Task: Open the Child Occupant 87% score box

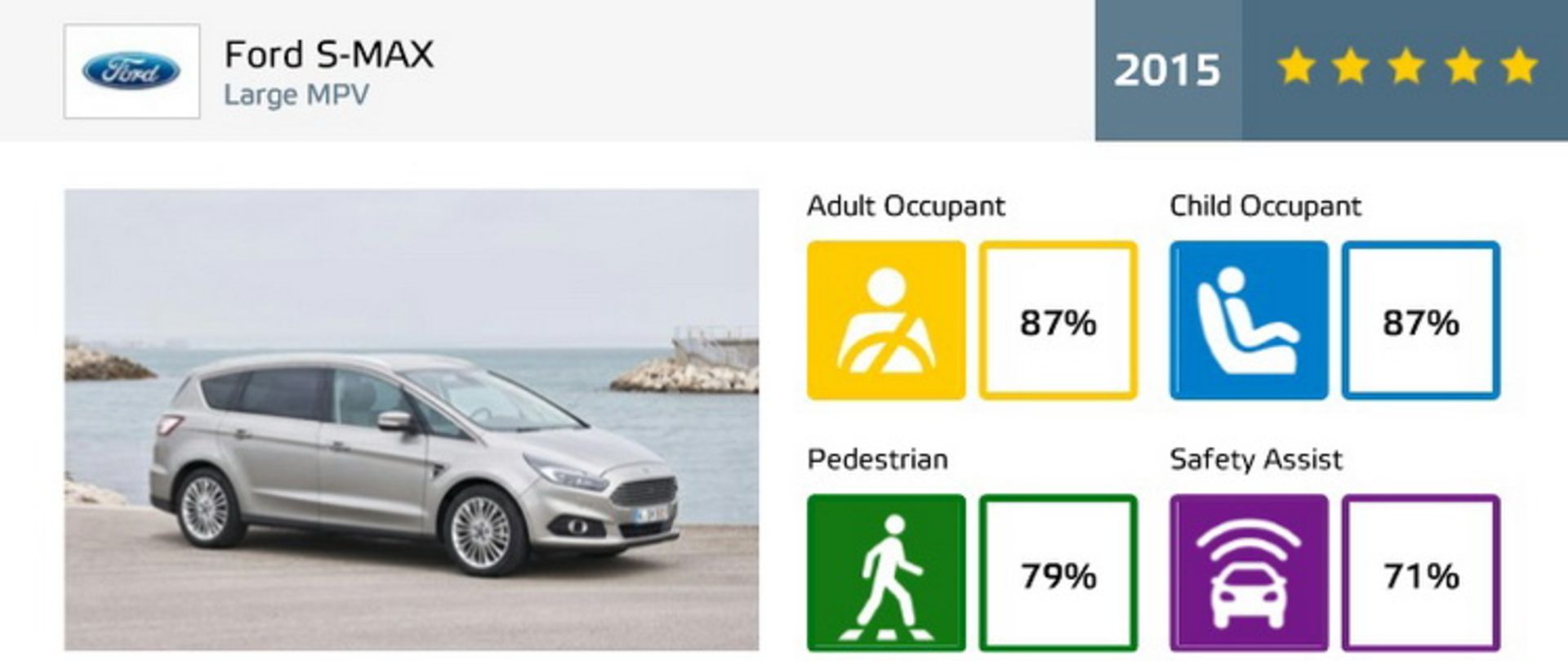Action: [x=1421, y=320]
